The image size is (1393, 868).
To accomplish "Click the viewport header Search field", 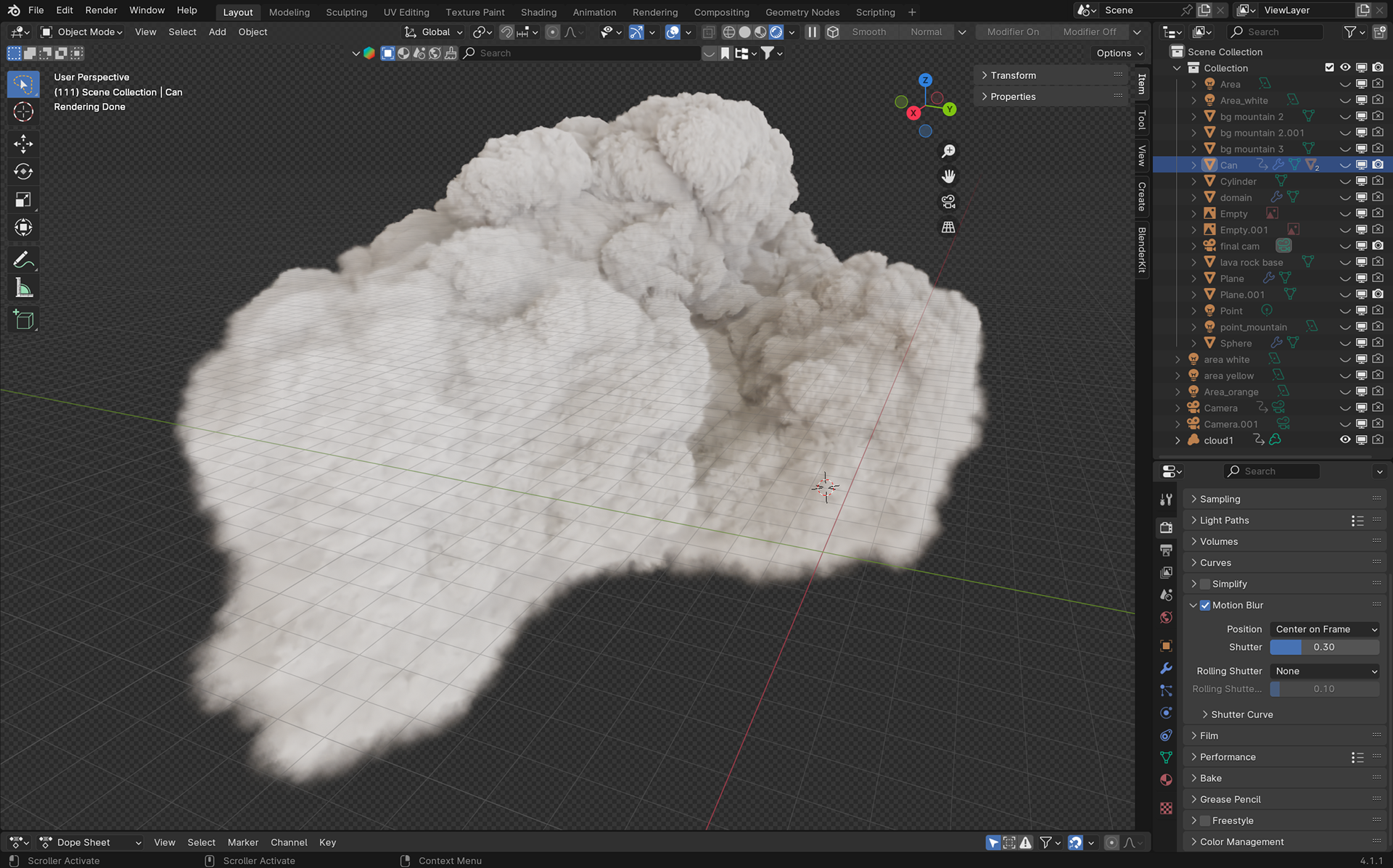I will click(581, 53).
